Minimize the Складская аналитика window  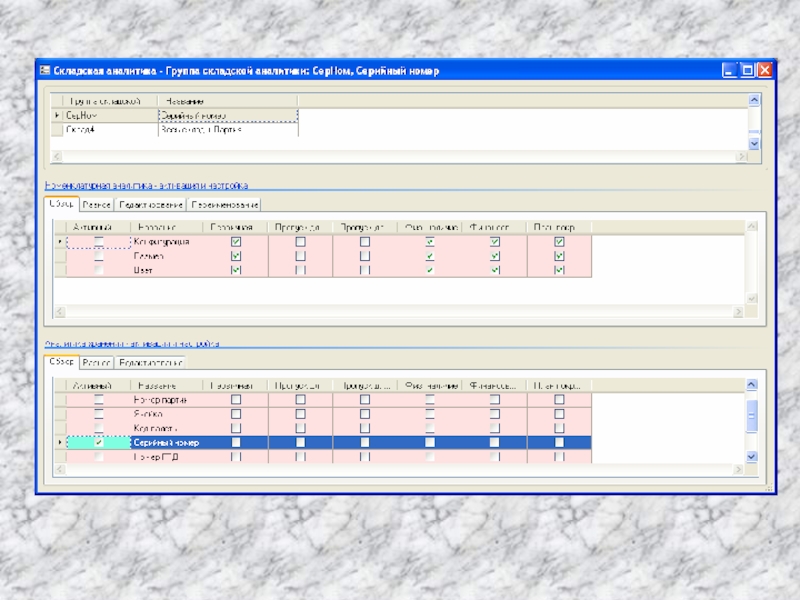[730, 70]
